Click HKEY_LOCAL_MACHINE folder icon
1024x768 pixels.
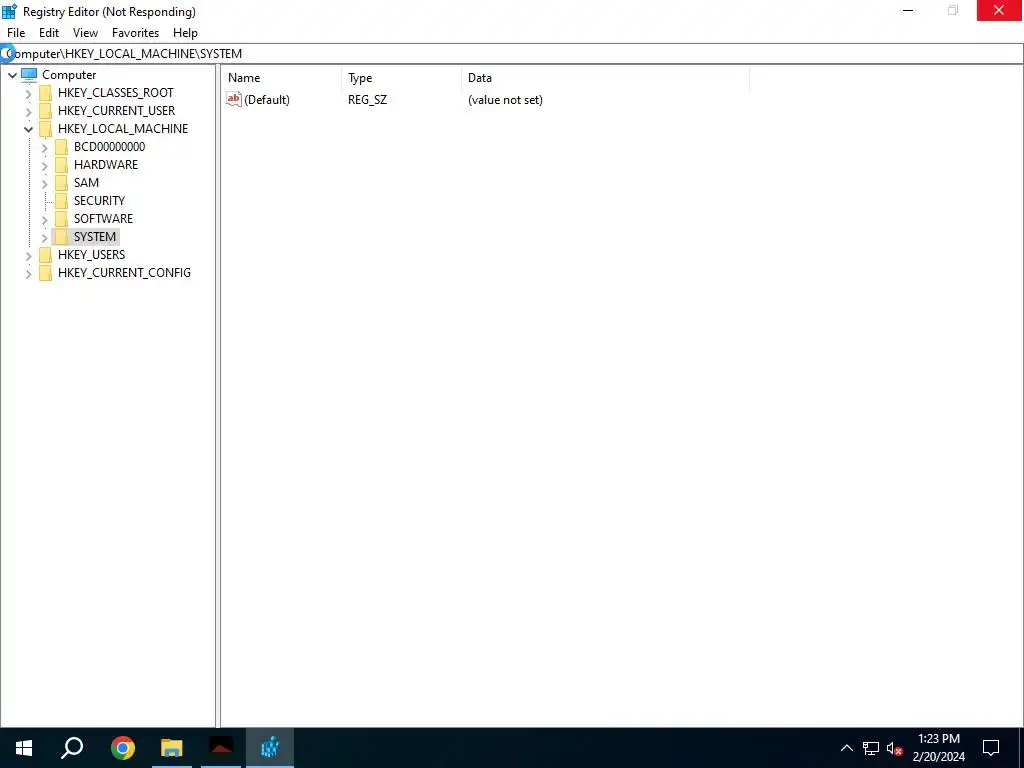(45, 129)
